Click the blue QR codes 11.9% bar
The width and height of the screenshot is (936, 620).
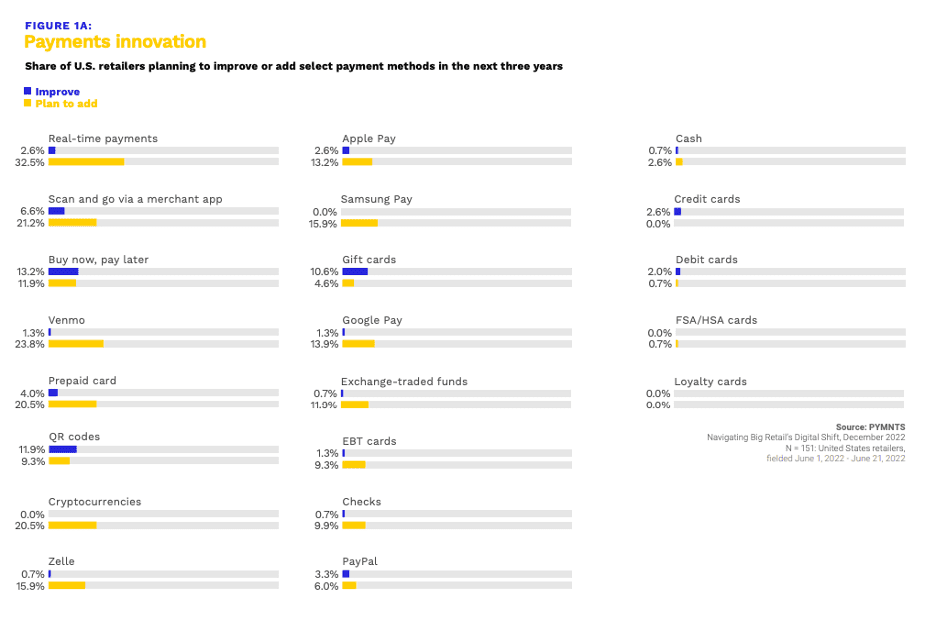(62, 449)
